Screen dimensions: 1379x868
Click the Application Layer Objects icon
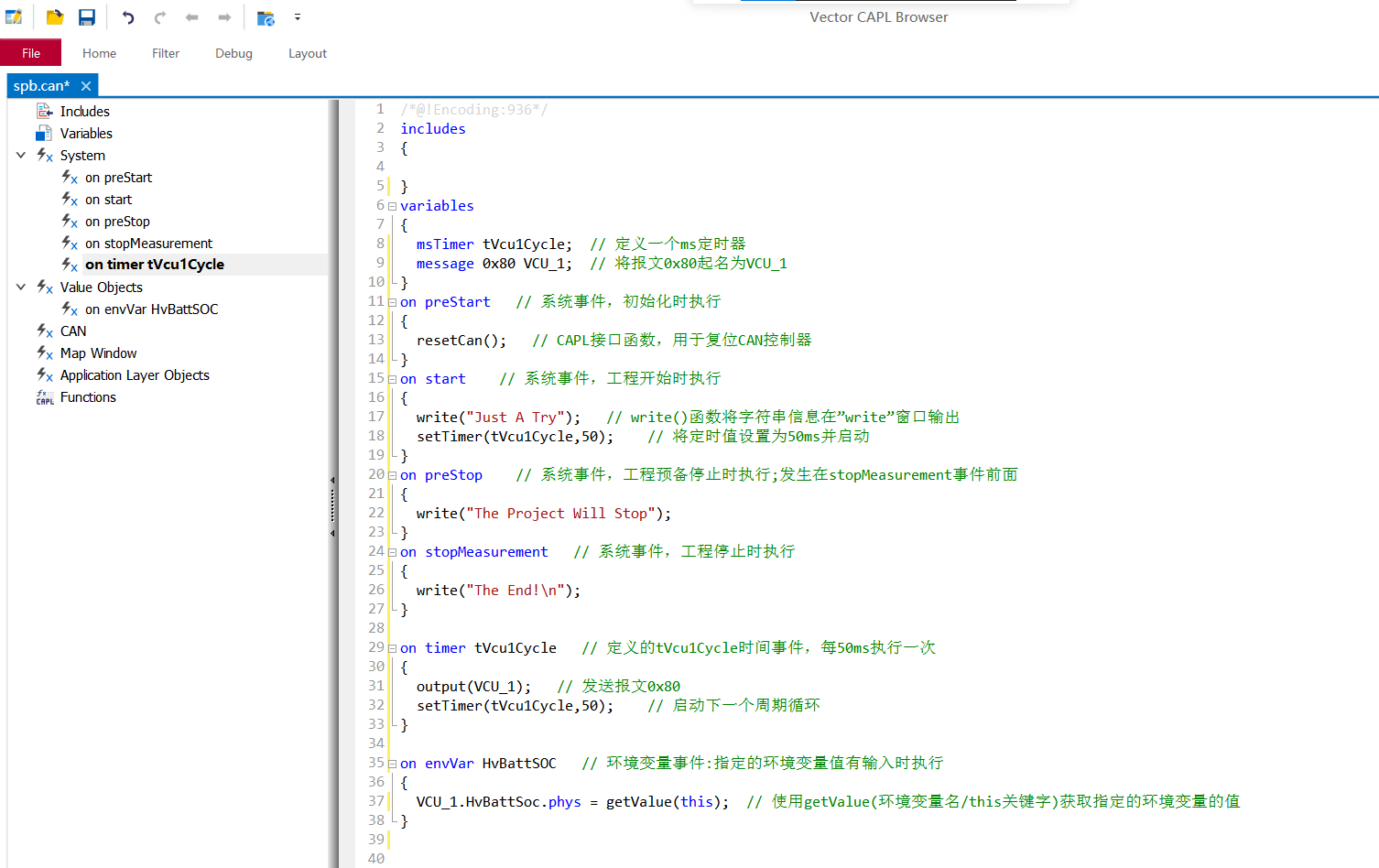pos(44,374)
